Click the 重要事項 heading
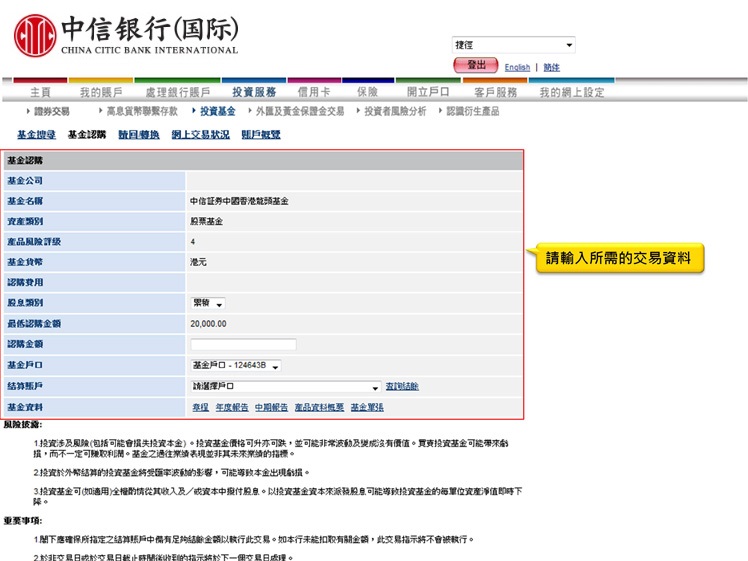This screenshot has height=561, width=748. coord(22,520)
